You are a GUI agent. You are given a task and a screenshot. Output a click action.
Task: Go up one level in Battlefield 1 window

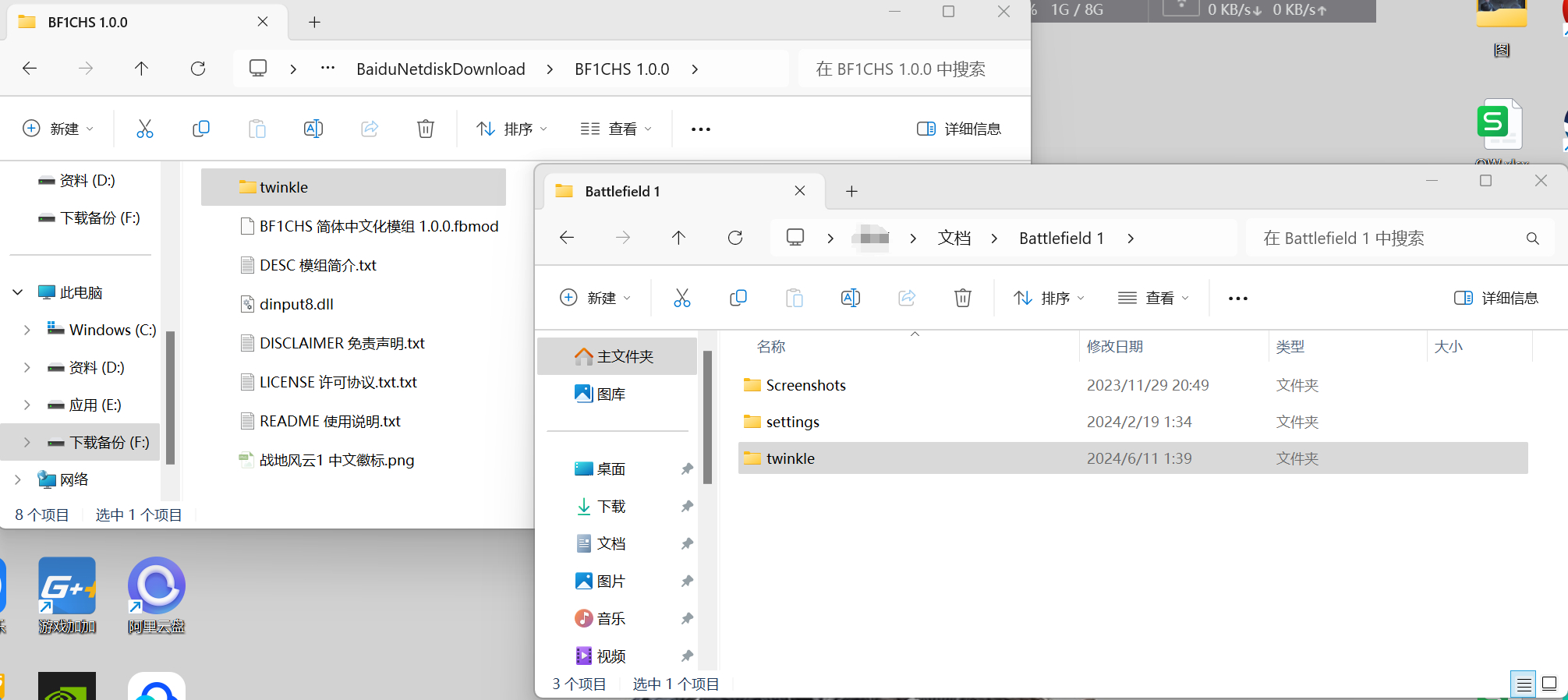(678, 238)
